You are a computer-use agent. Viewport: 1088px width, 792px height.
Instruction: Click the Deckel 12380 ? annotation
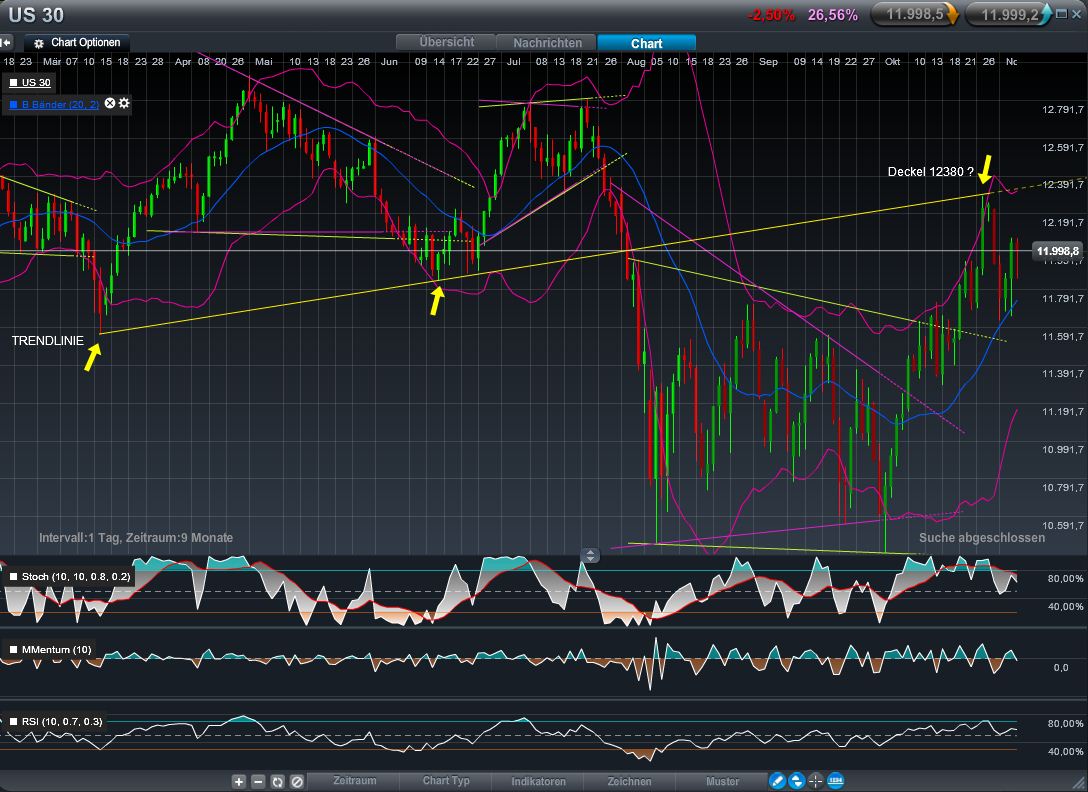[930, 171]
